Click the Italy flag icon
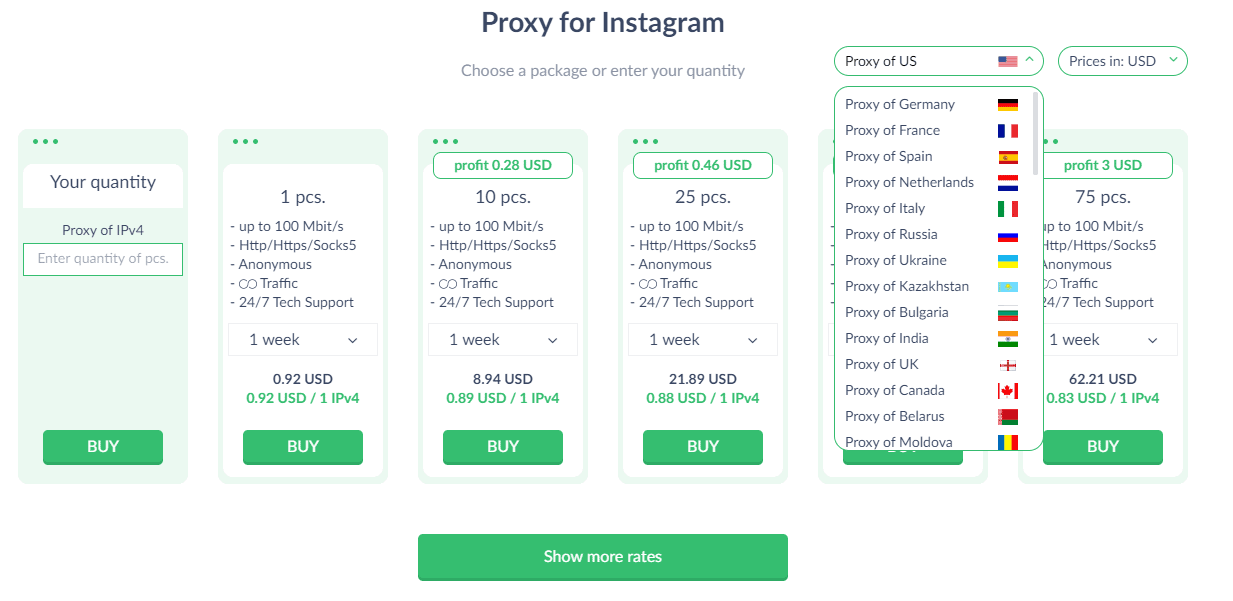 click(1007, 209)
